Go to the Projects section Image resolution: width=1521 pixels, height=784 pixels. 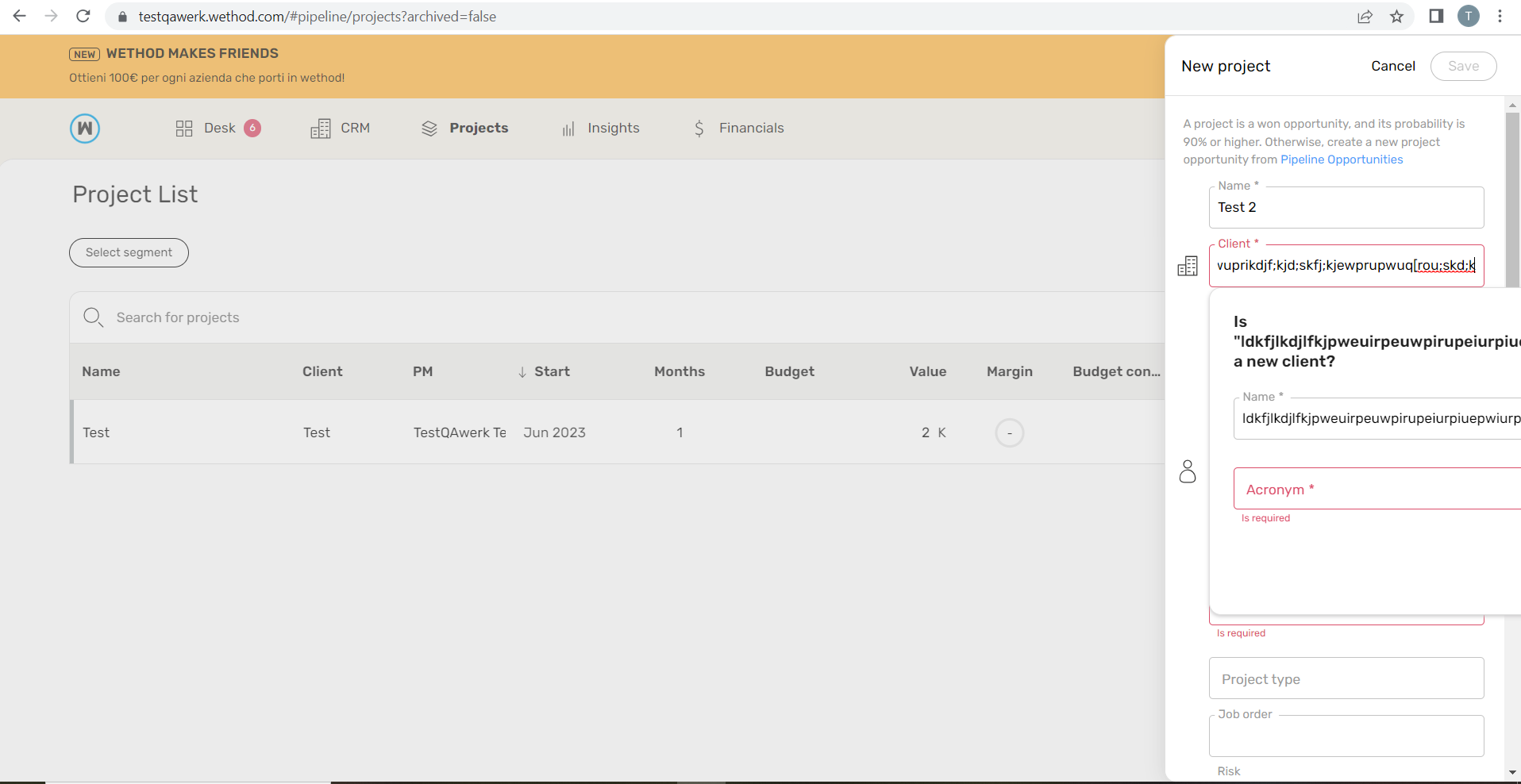tap(464, 128)
